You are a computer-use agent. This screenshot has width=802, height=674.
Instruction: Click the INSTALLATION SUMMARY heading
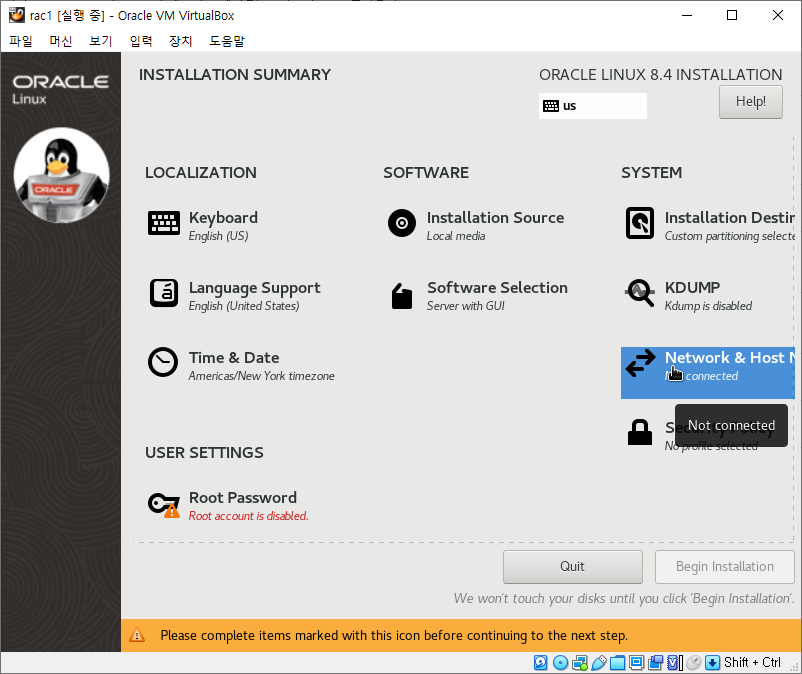tap(235, 75)
